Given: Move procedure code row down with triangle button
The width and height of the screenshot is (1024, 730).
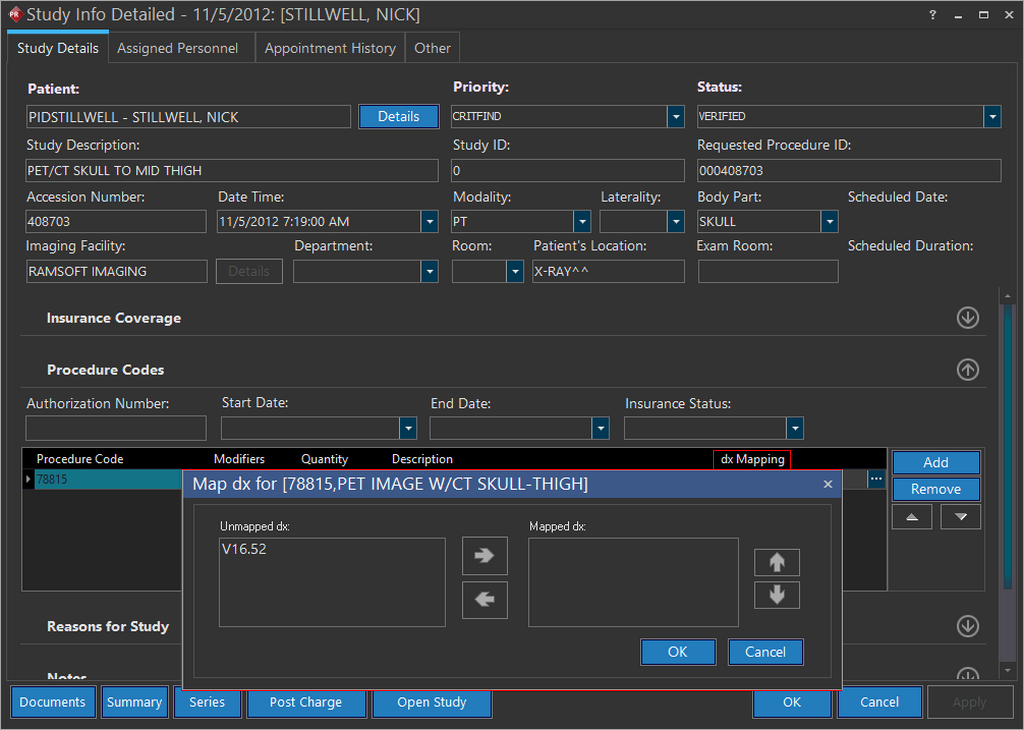Looking at the screenshot, I should click(960, 517).
